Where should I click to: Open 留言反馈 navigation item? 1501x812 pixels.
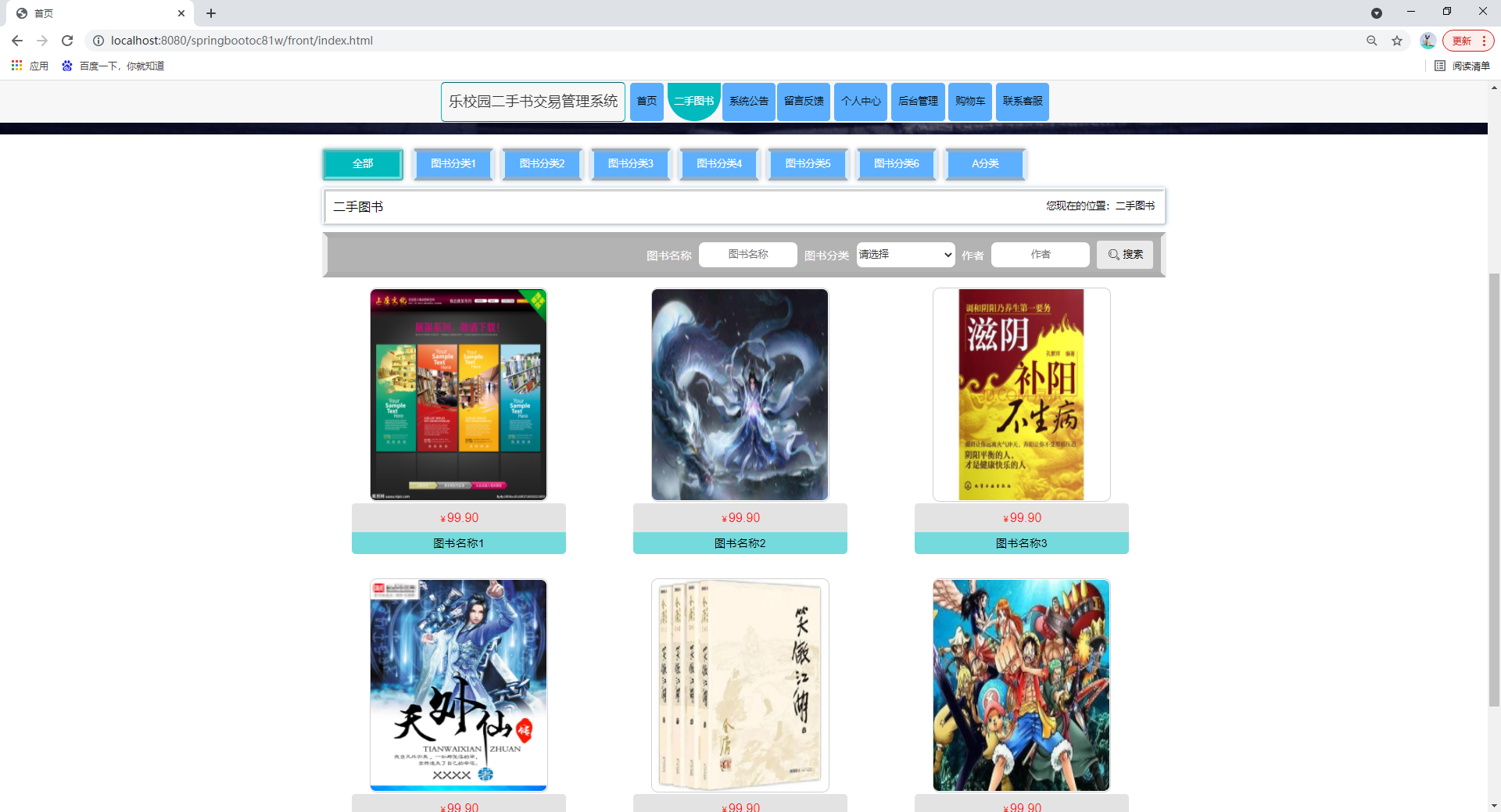pyautogui.click(x=804, y=102)
